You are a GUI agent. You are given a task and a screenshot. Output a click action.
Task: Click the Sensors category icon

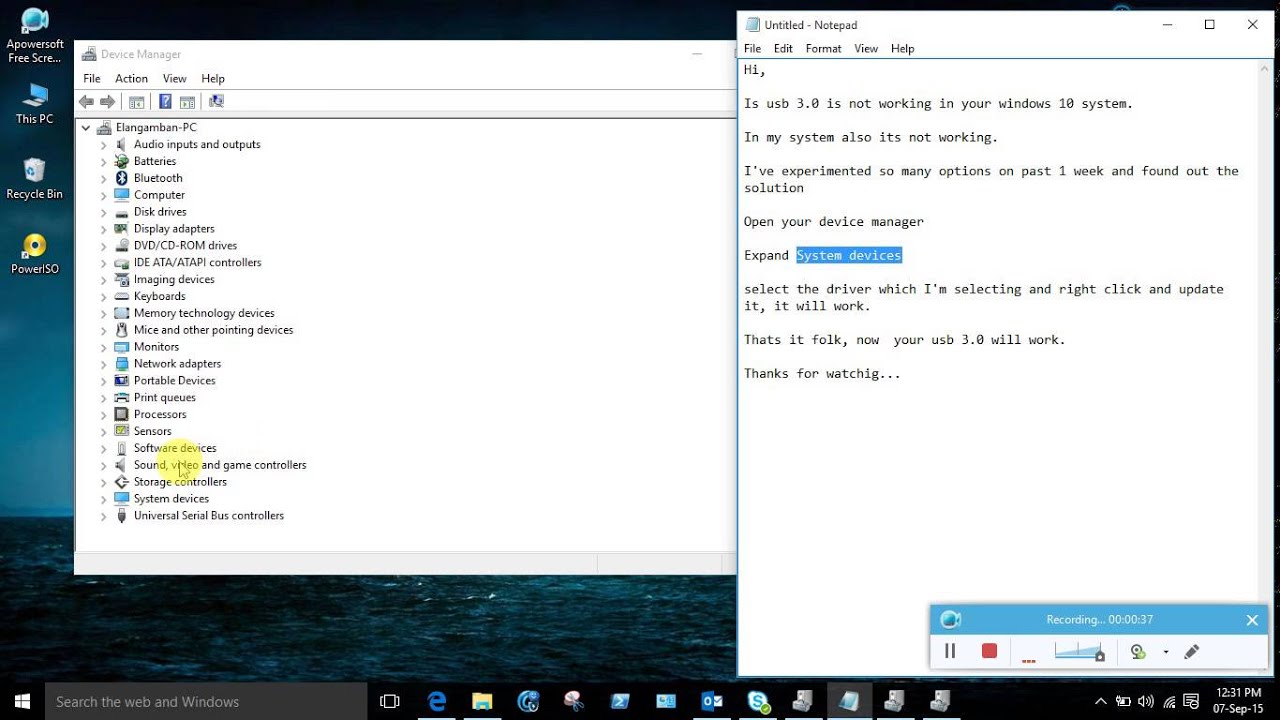point(122,431)
